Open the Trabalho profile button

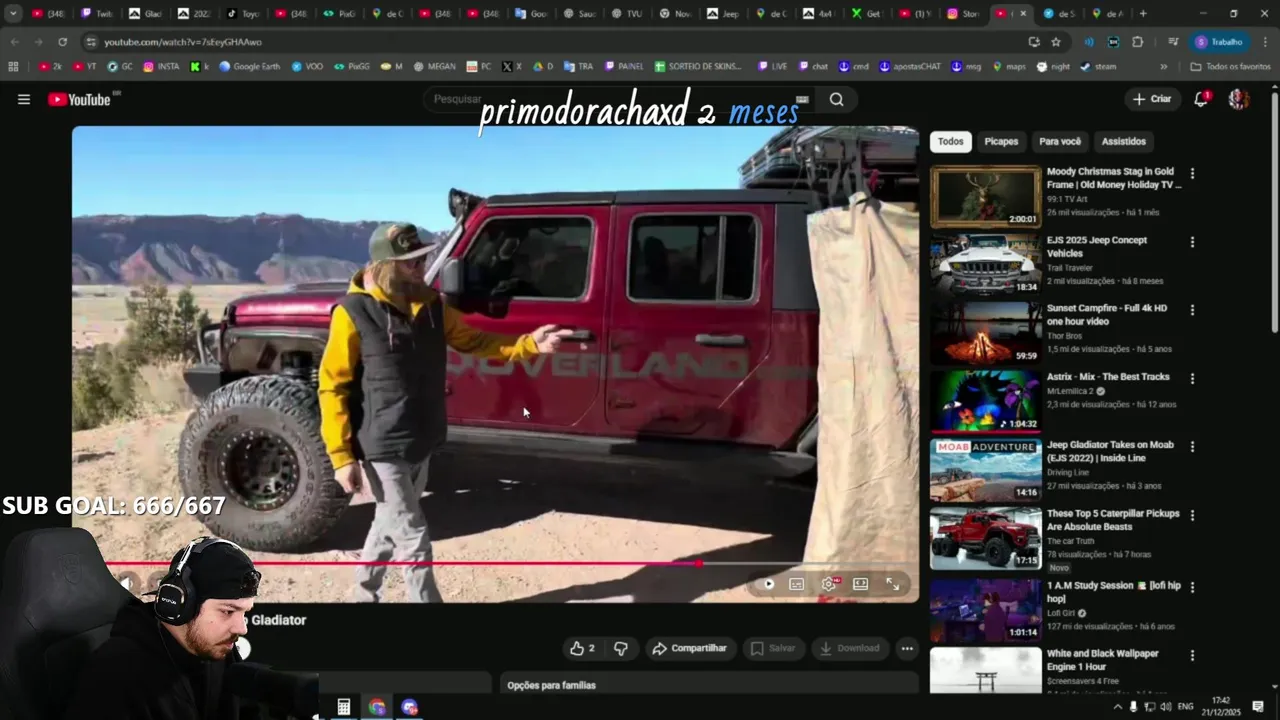pos(1221,42)
